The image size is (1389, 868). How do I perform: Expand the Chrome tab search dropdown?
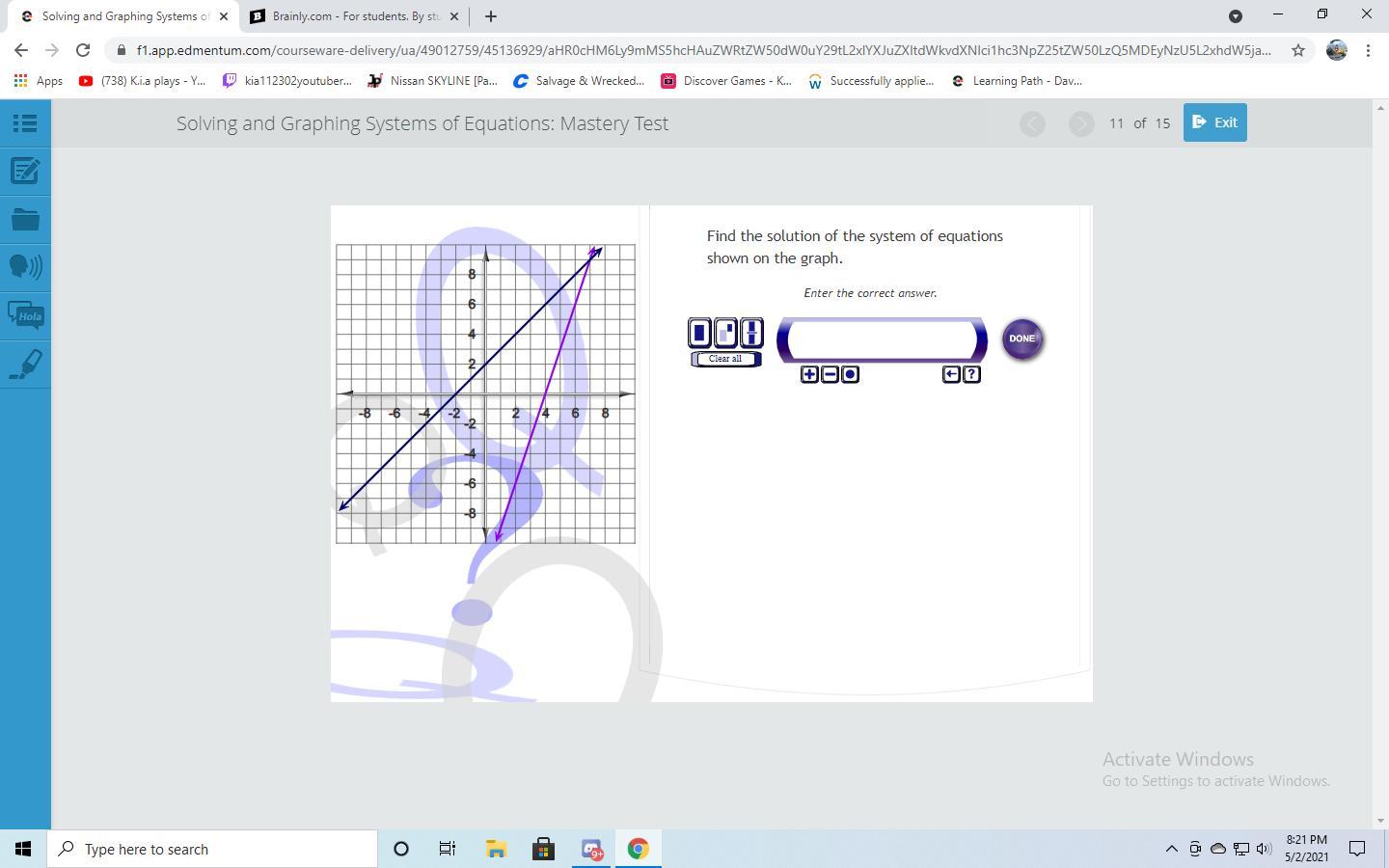point(1236,16)
